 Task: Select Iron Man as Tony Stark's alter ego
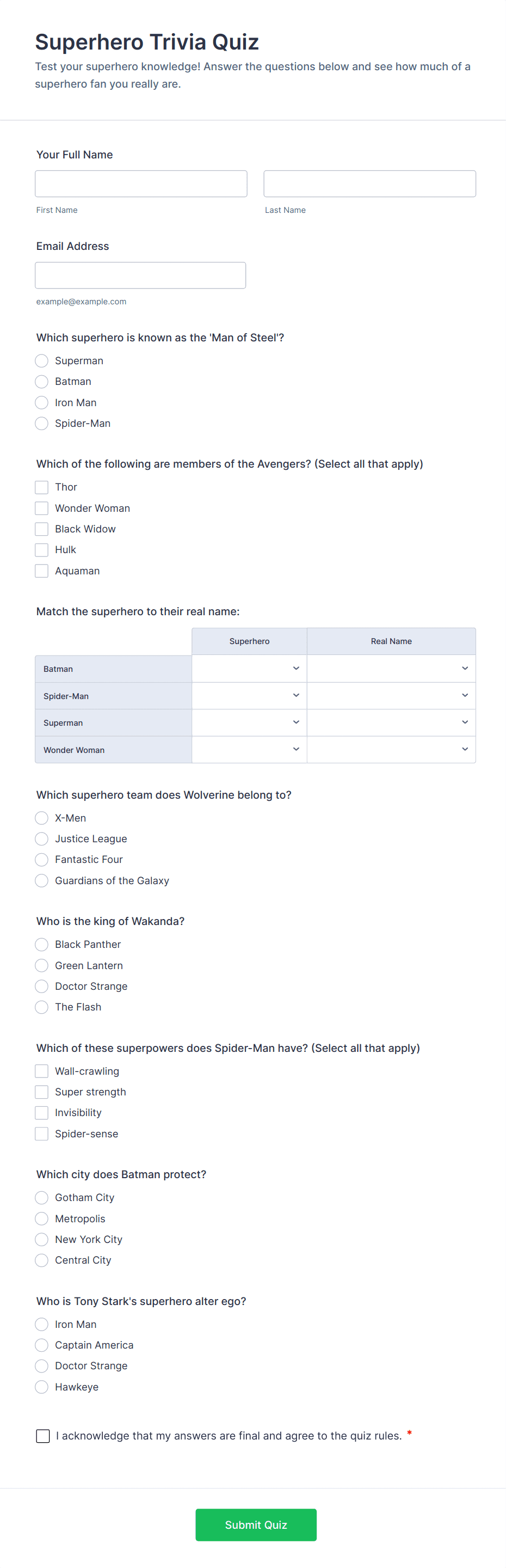41,1324
